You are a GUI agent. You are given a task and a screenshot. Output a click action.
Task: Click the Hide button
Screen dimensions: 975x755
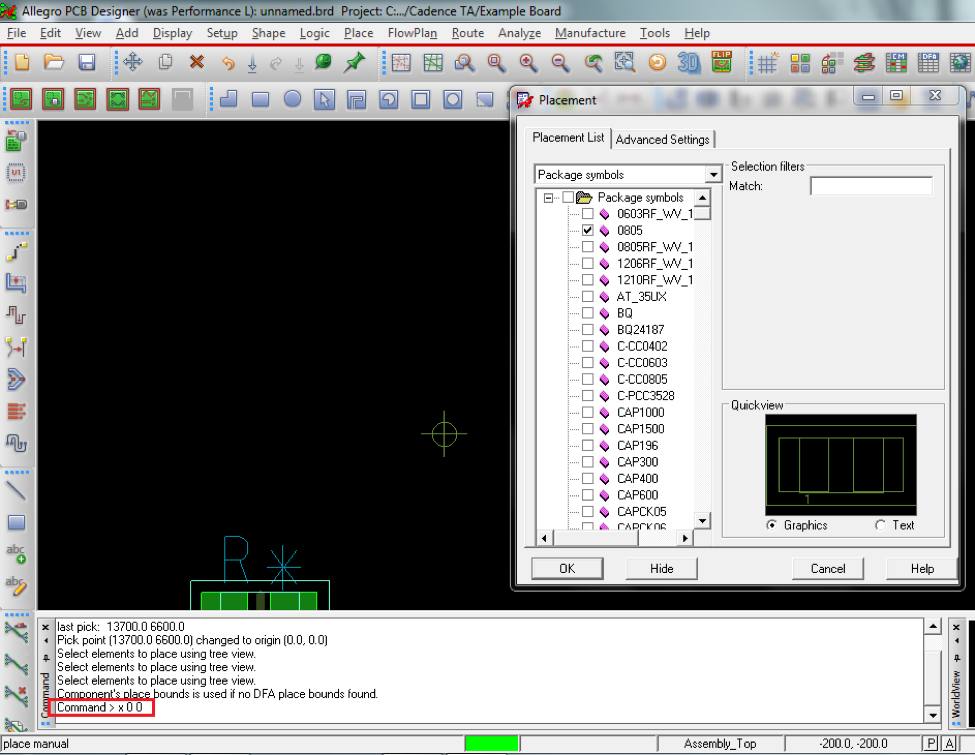(x=662, y=568)
